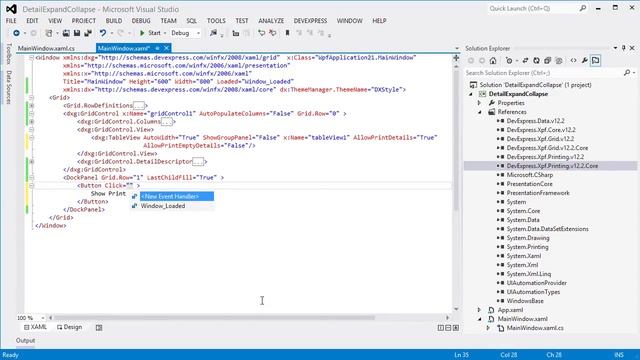Open the PROJECT menu
Screen dimensions: 640x360
pos(84,20)
